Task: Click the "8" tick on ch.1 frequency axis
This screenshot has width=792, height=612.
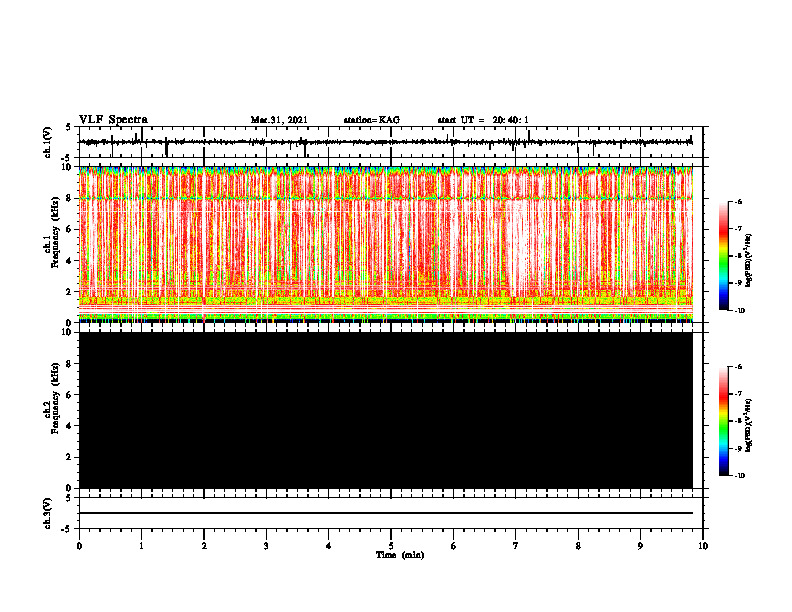Action: (70, 198)
